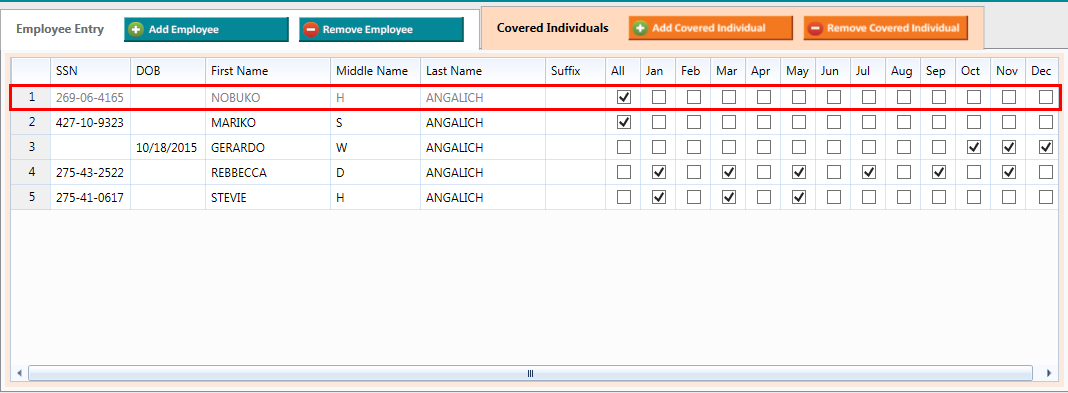Click last name ANGALICH in STEVIE's row
Image resolution: width=1068 pixels, height=393 pixels.
point(483,197)
